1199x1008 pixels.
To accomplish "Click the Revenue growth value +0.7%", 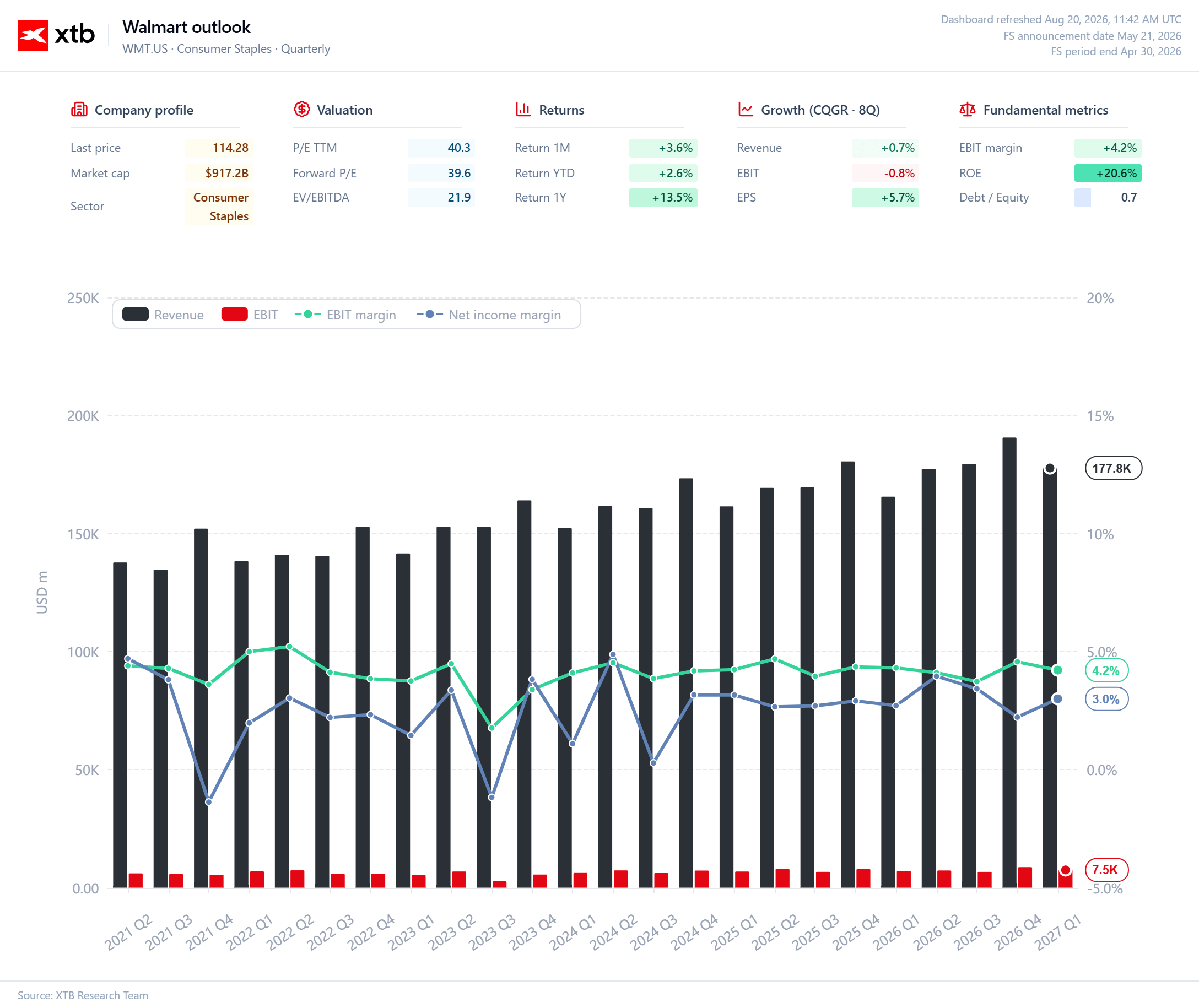I will pyautogui.click(x=885, y=148).
